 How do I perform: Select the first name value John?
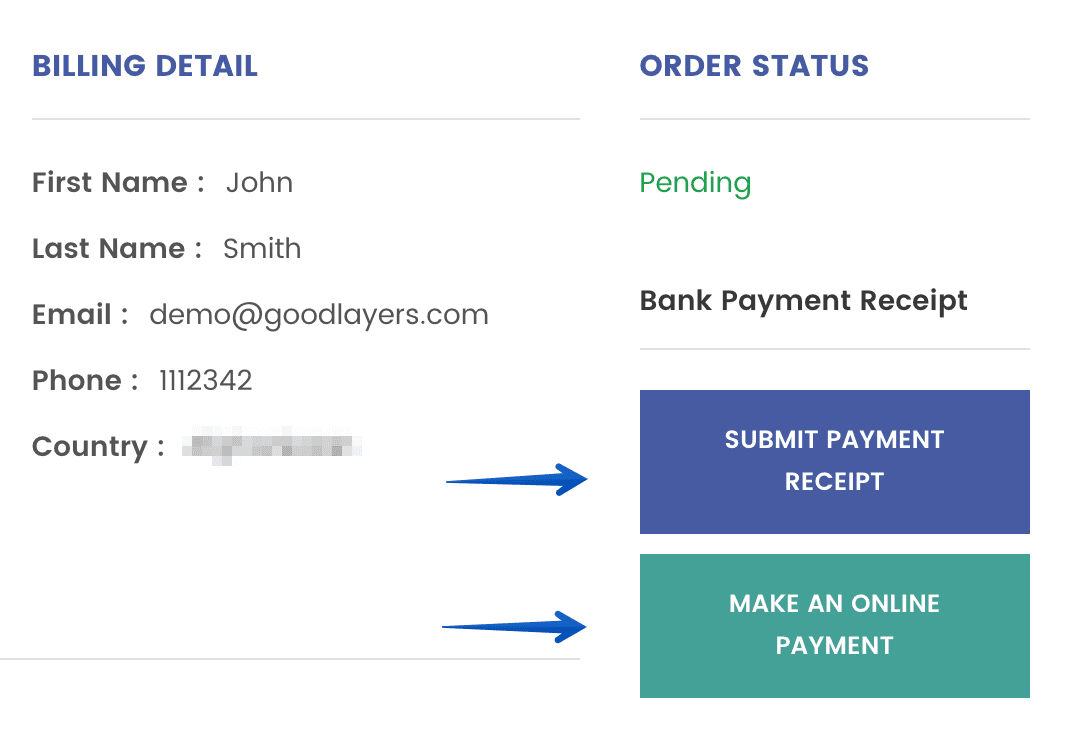point(259,183)
